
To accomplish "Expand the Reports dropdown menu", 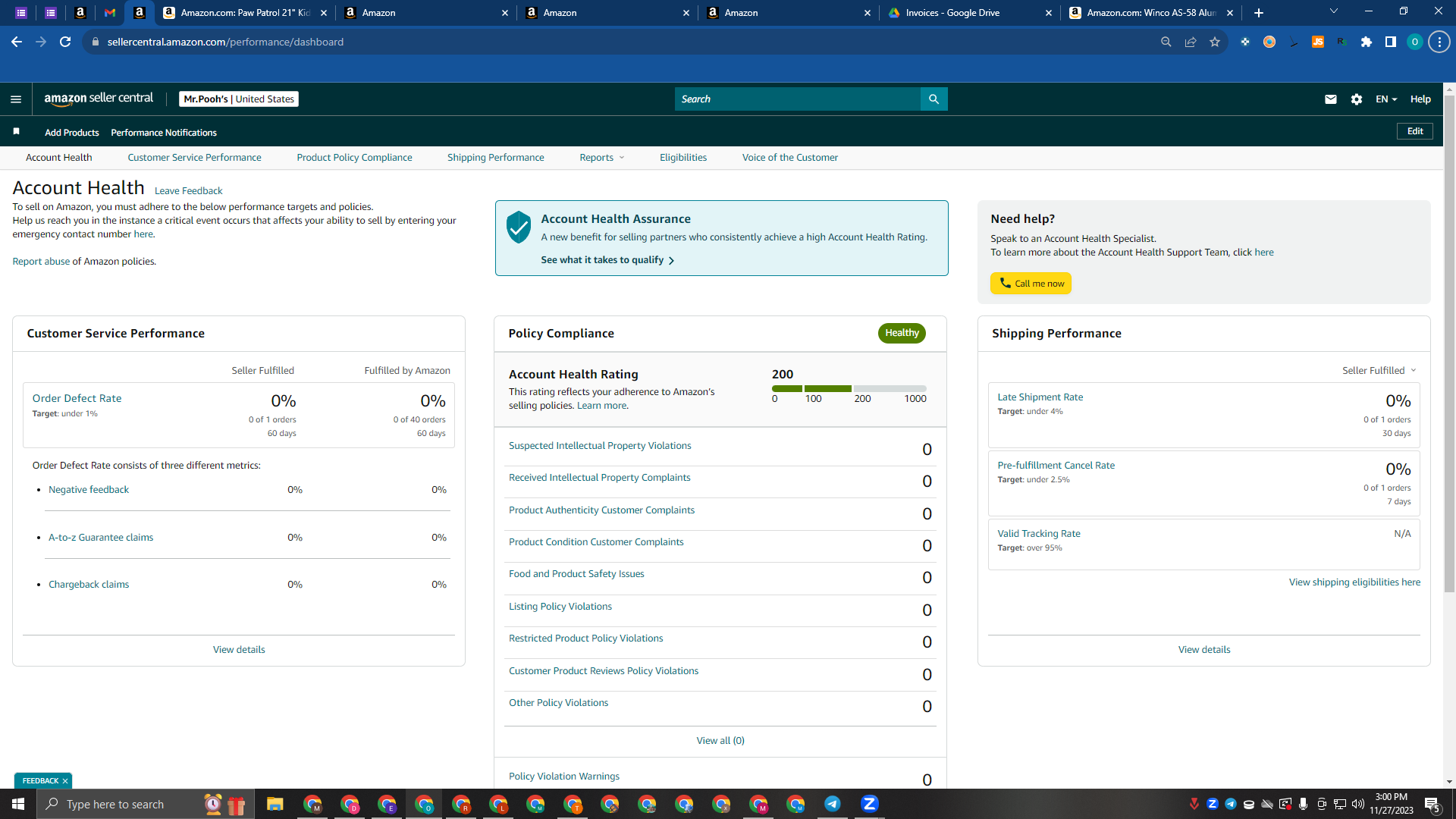I will (x=602, y=158).
